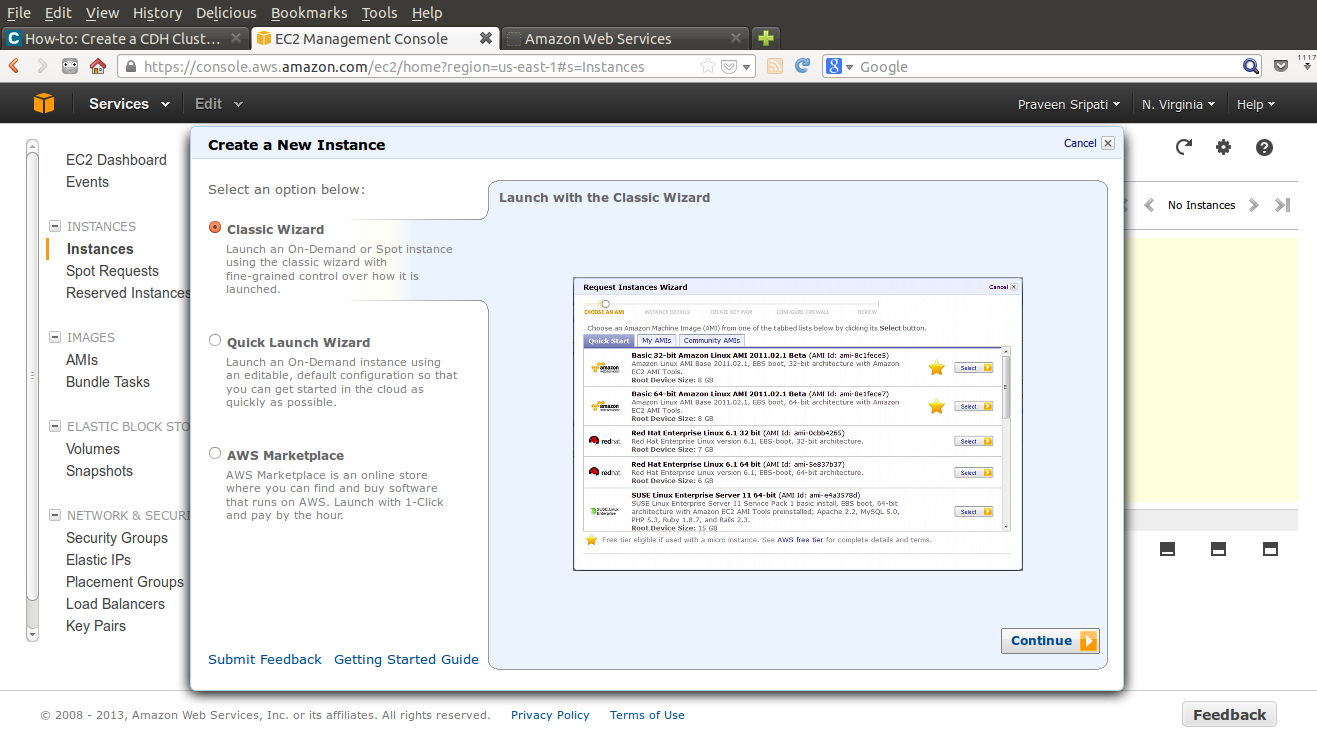Image resolution: width=1317 pixels, height=744 pixels.
Task: Open the home page with the house icon
Action: coord(98,66)
